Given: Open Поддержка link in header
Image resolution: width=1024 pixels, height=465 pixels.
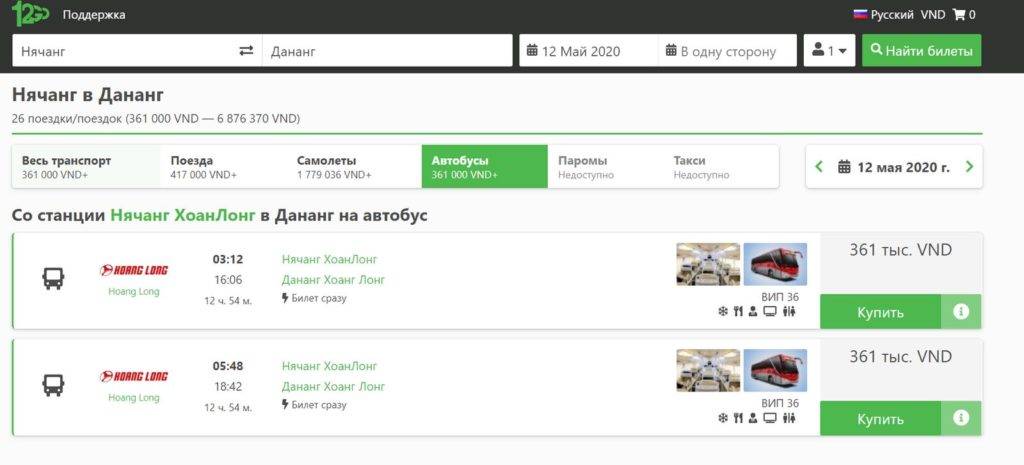Looking at the screenshot, I should coord(94,15).
